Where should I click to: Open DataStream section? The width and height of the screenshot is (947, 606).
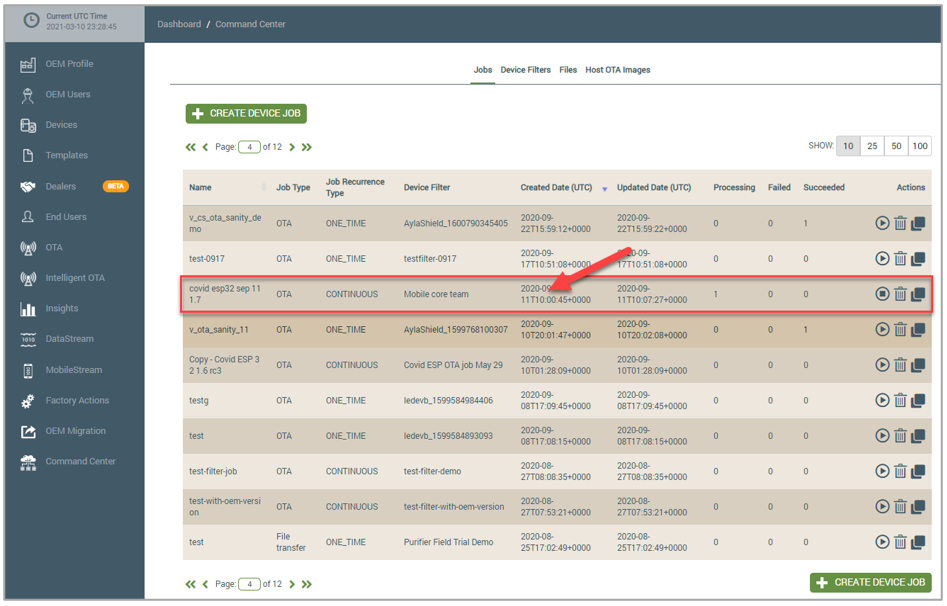point(69,339)
